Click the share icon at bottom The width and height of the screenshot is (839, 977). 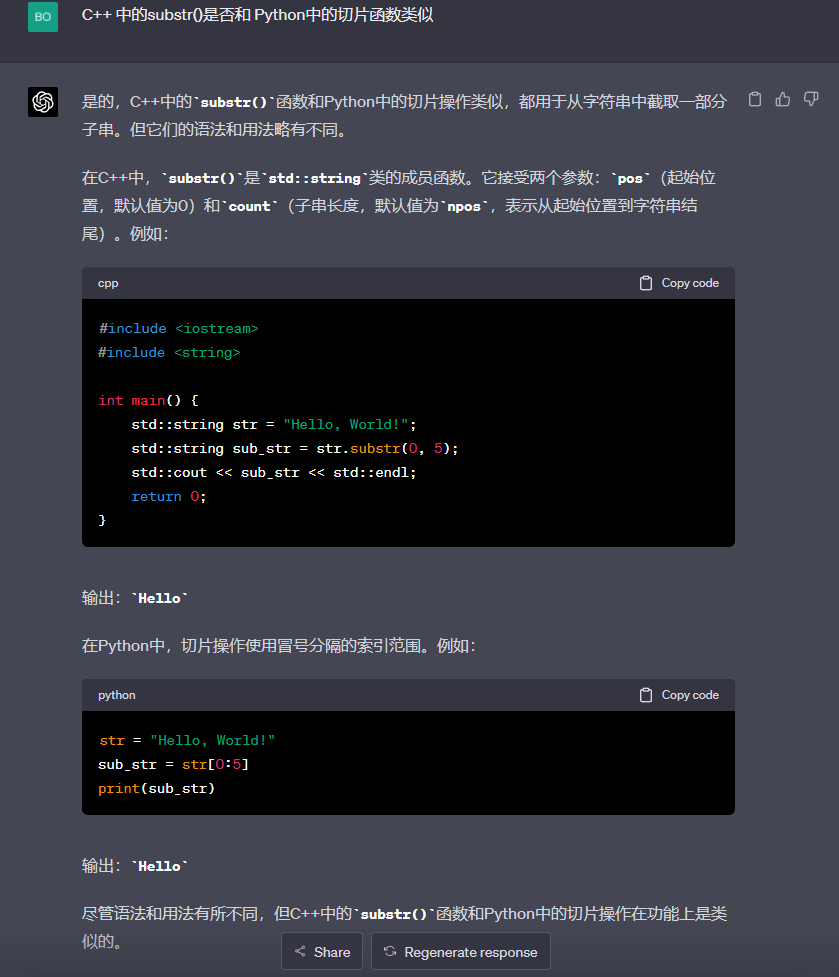[x=300, y=951]
